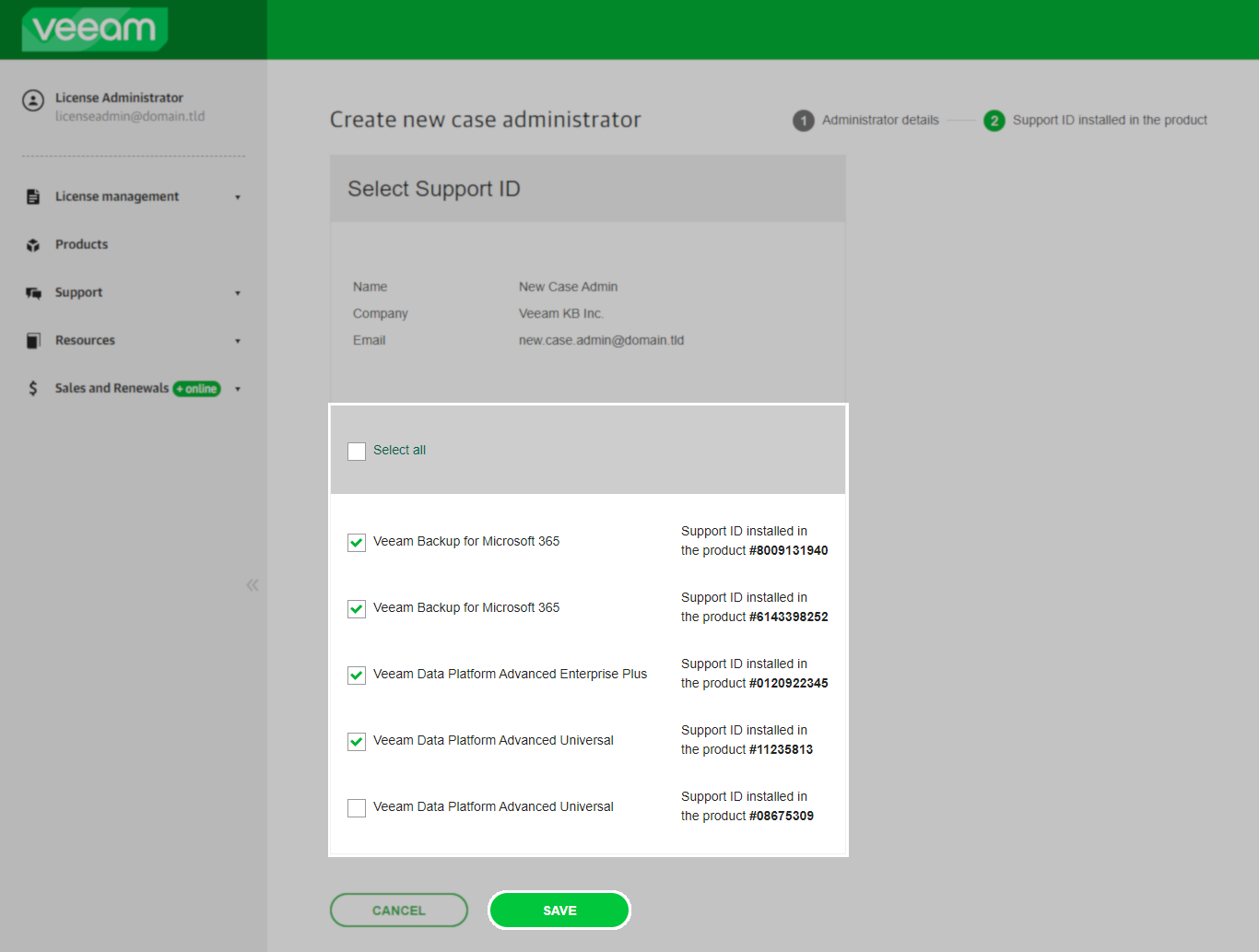Click Support ID number #0120922345
The height and width of the screenshot is (952, 1259).
coord(789,683)
